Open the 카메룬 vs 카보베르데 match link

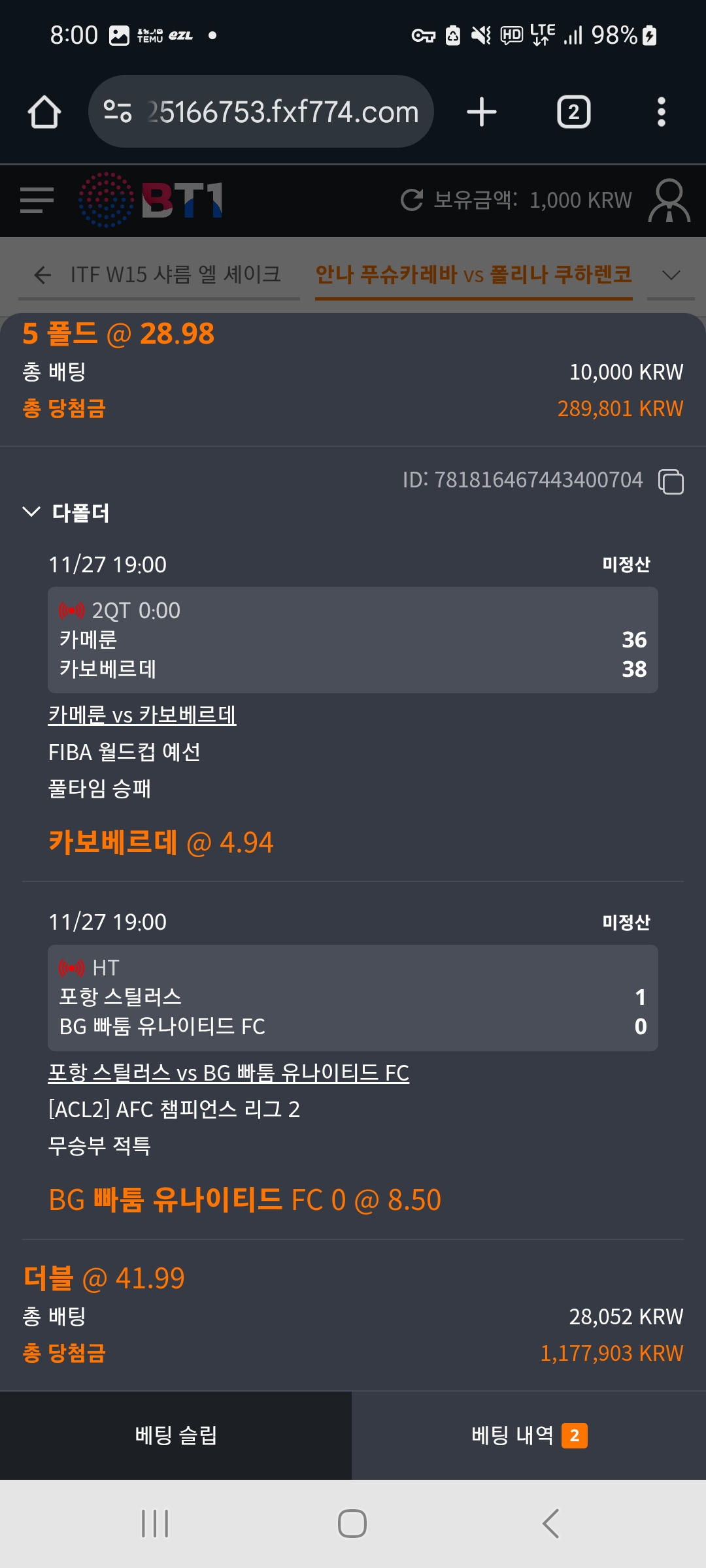click(142, 715)
